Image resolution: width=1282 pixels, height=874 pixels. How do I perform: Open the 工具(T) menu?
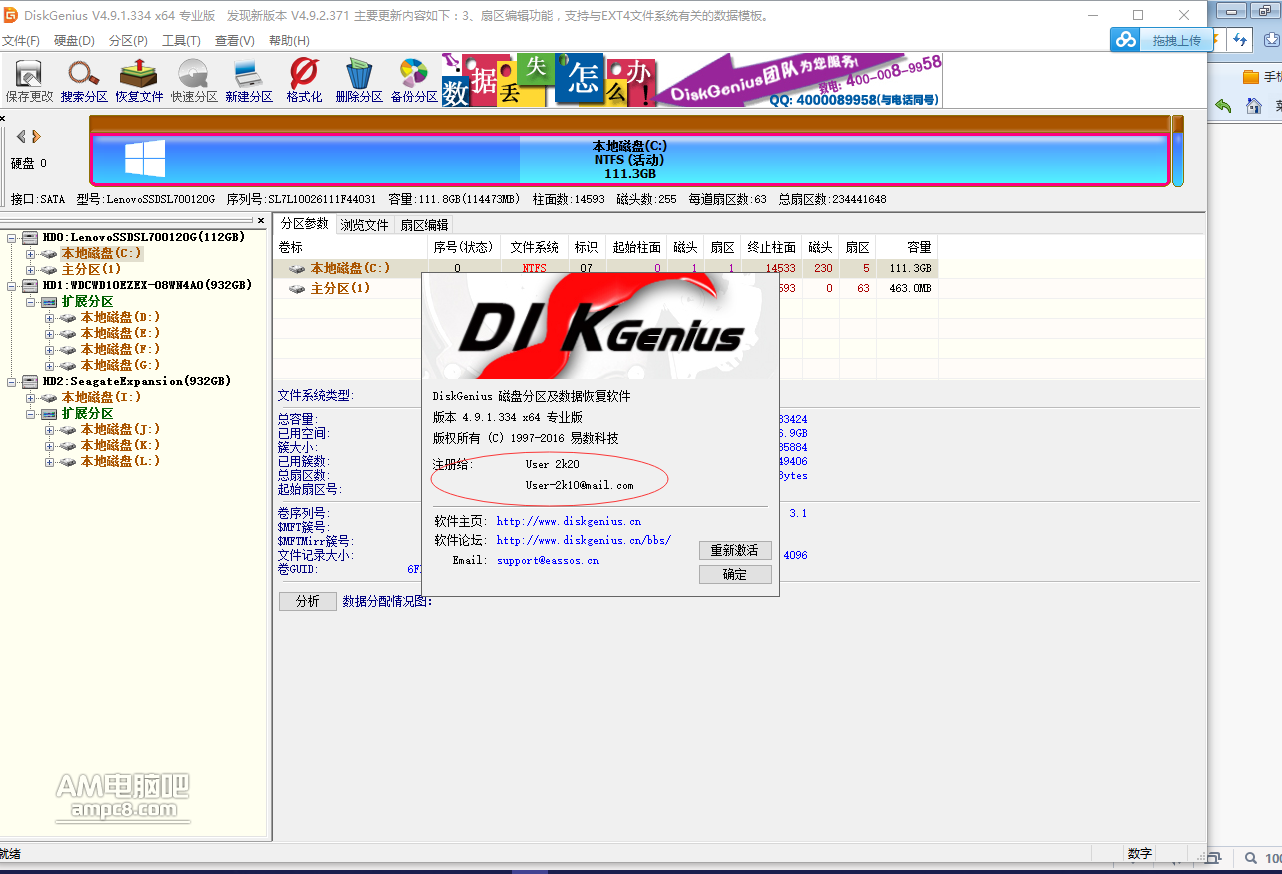(x=181, y=41)
